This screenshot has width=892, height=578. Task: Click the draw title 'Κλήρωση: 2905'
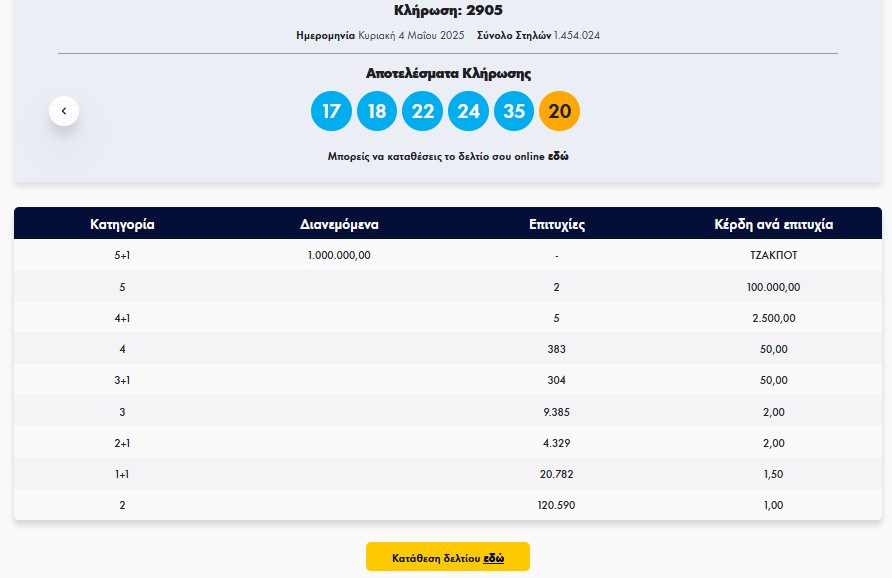coord(448,10)
